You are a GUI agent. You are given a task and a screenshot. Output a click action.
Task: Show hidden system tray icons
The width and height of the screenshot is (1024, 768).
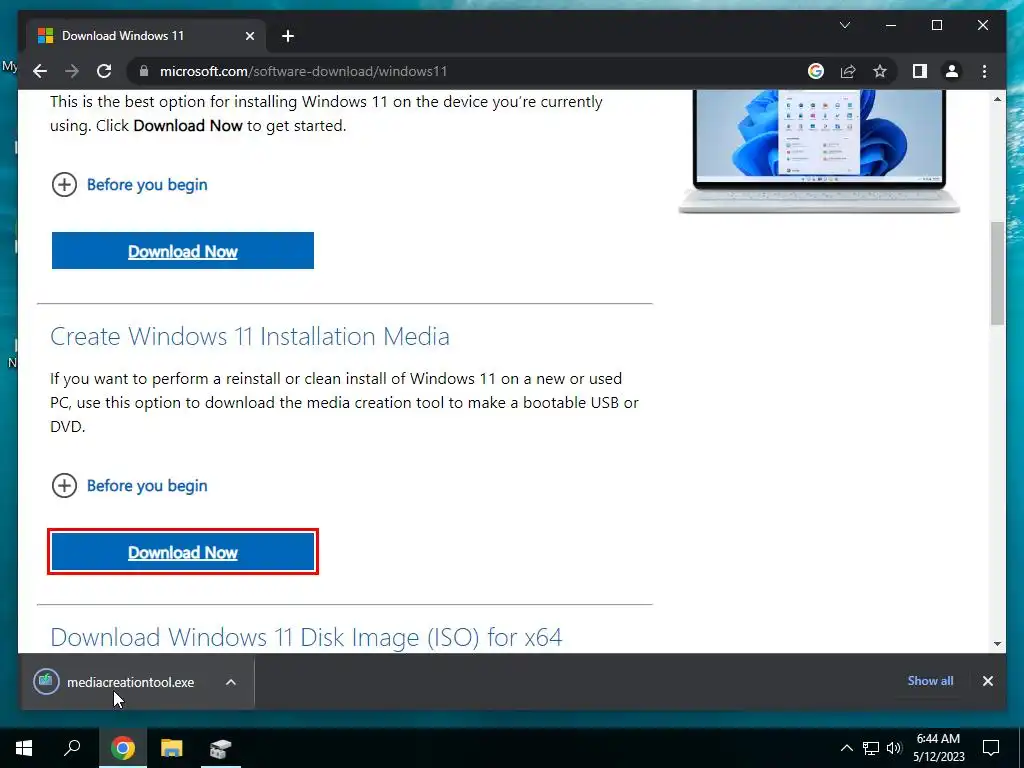[x=846, y=748]
